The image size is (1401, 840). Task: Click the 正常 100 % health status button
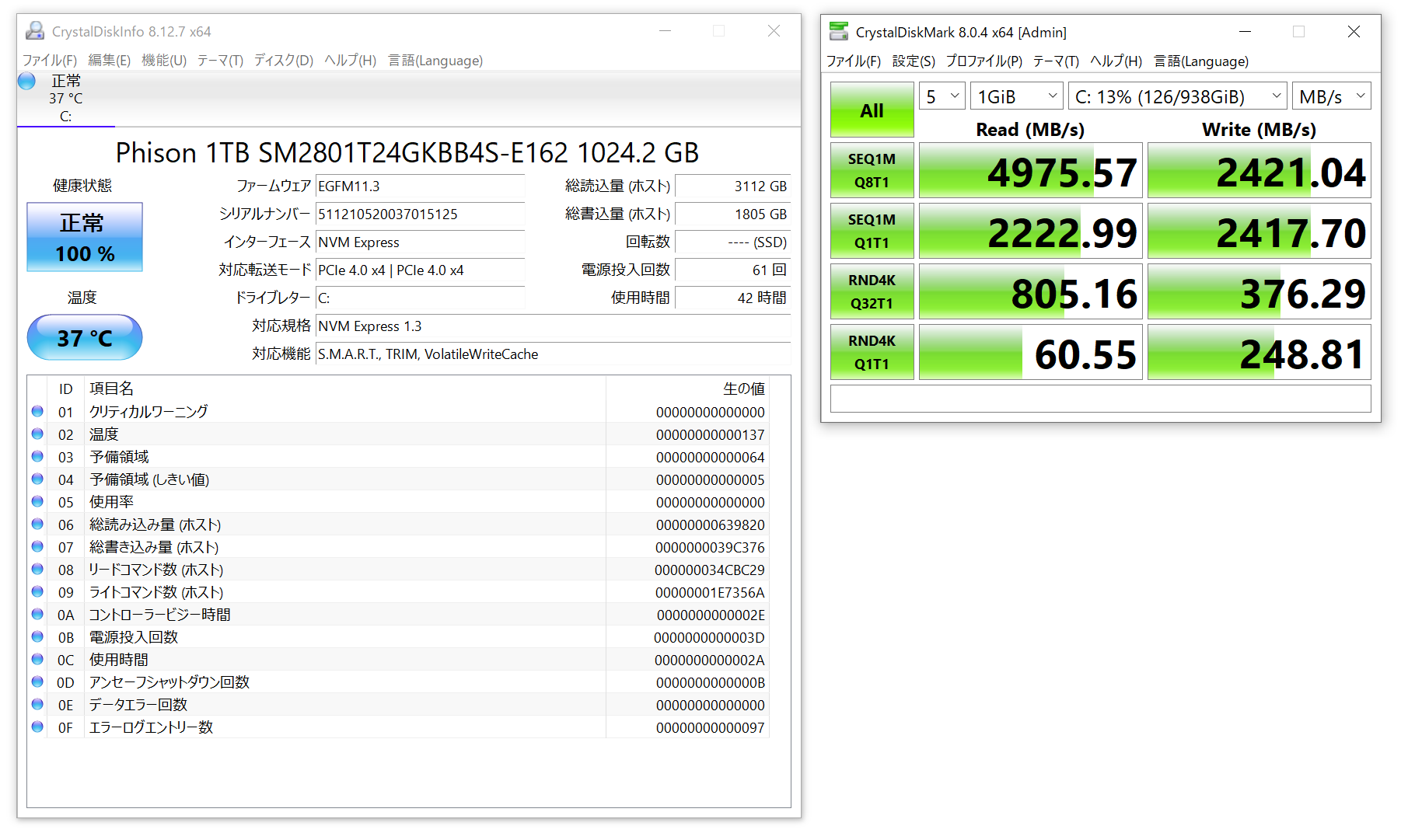tap(85, 237)
